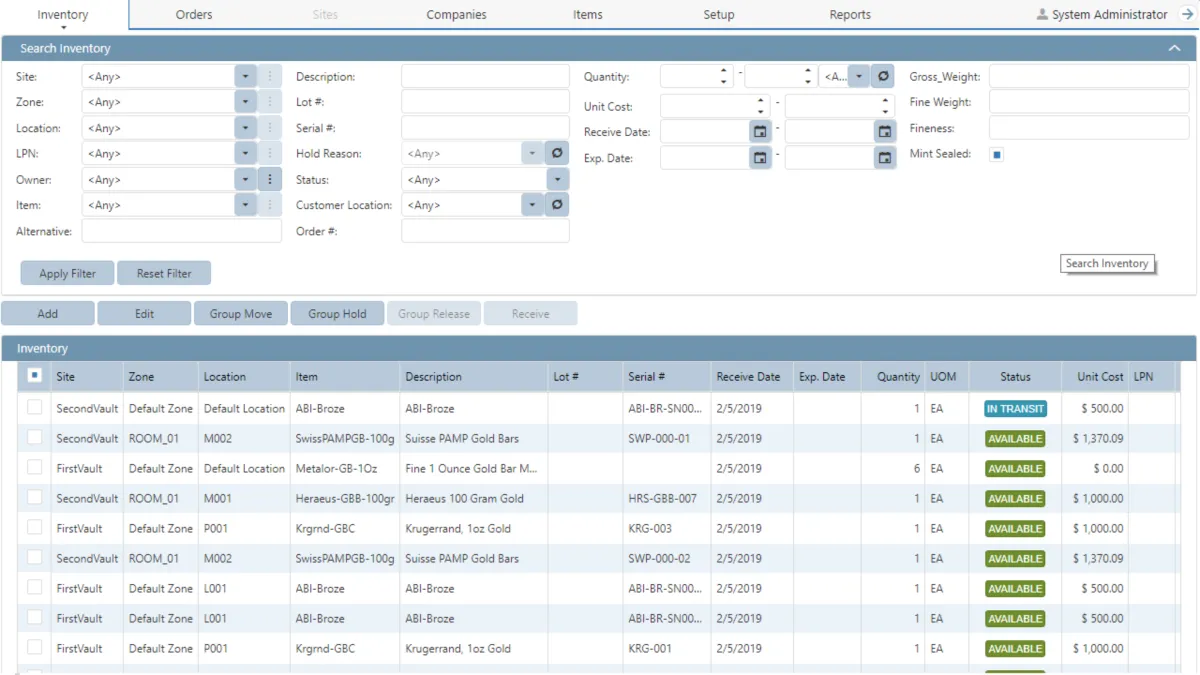
Task: Click the Quantity unit refresh icon
Action: 883,77
